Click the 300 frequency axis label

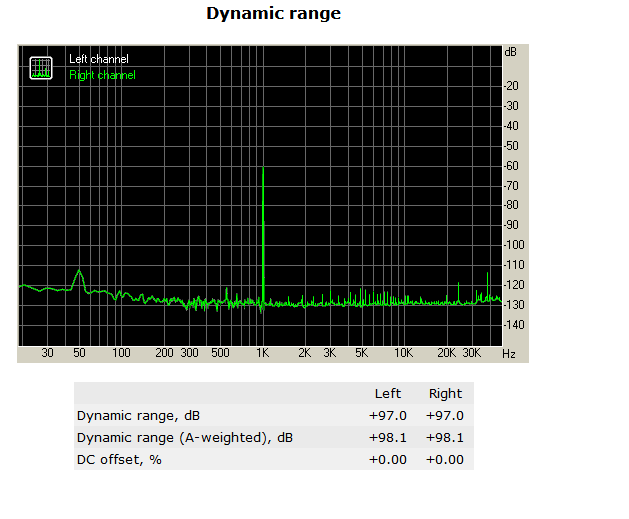189,353
